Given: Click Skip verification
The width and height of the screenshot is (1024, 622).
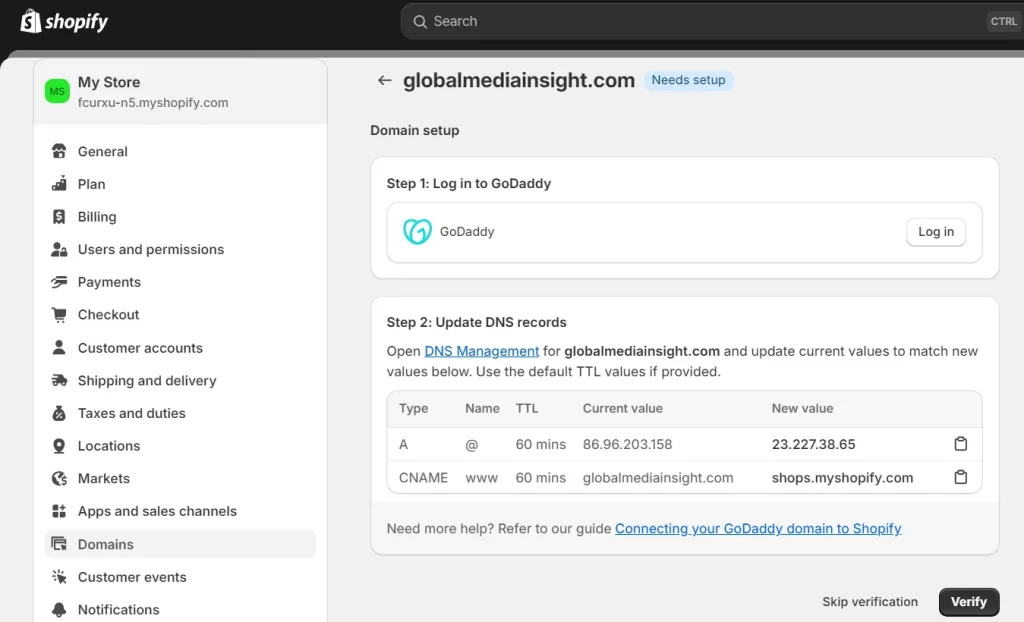Looking at the screenshot, I should [869, 602].
